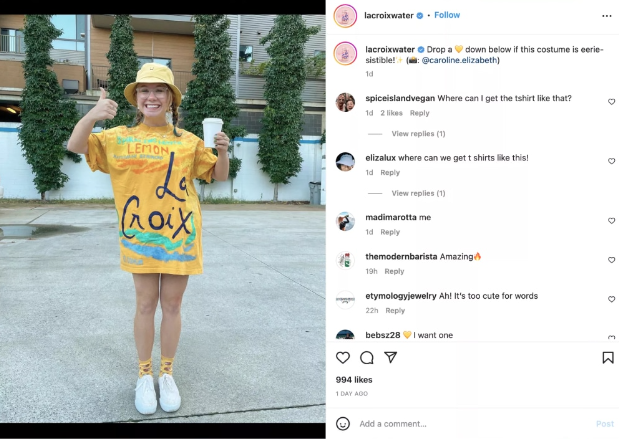Like the post with the heart icon
Screen dimensions: 619x439
click(x=343, y=358)
